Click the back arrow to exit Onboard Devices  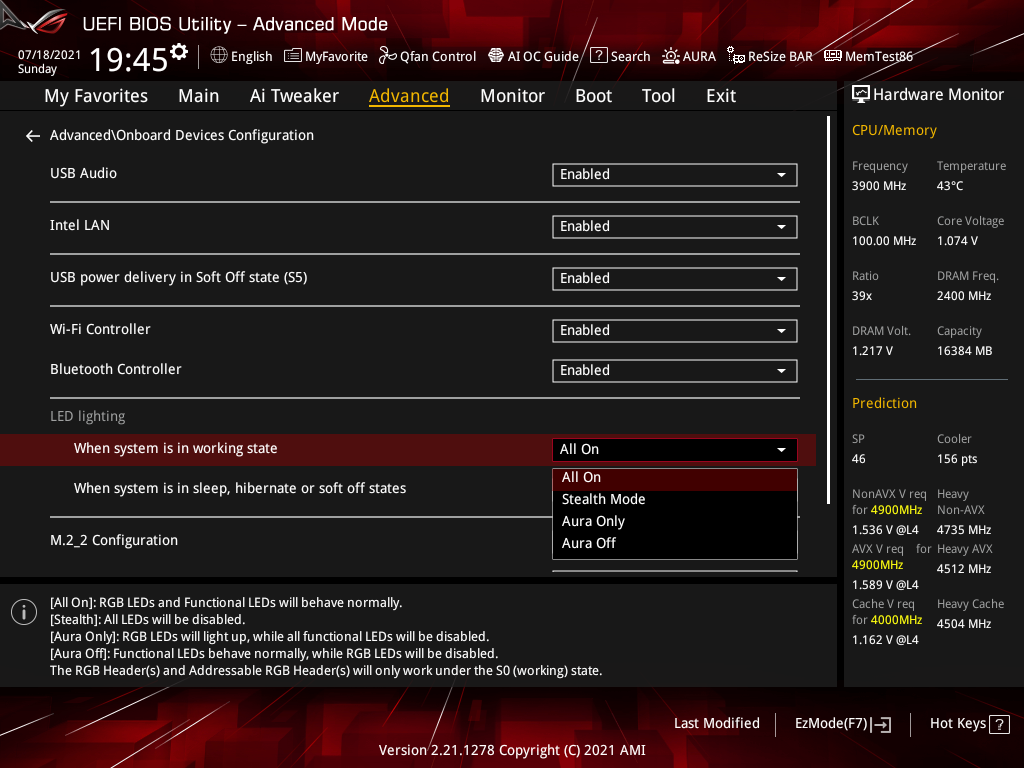coord(32,135)
